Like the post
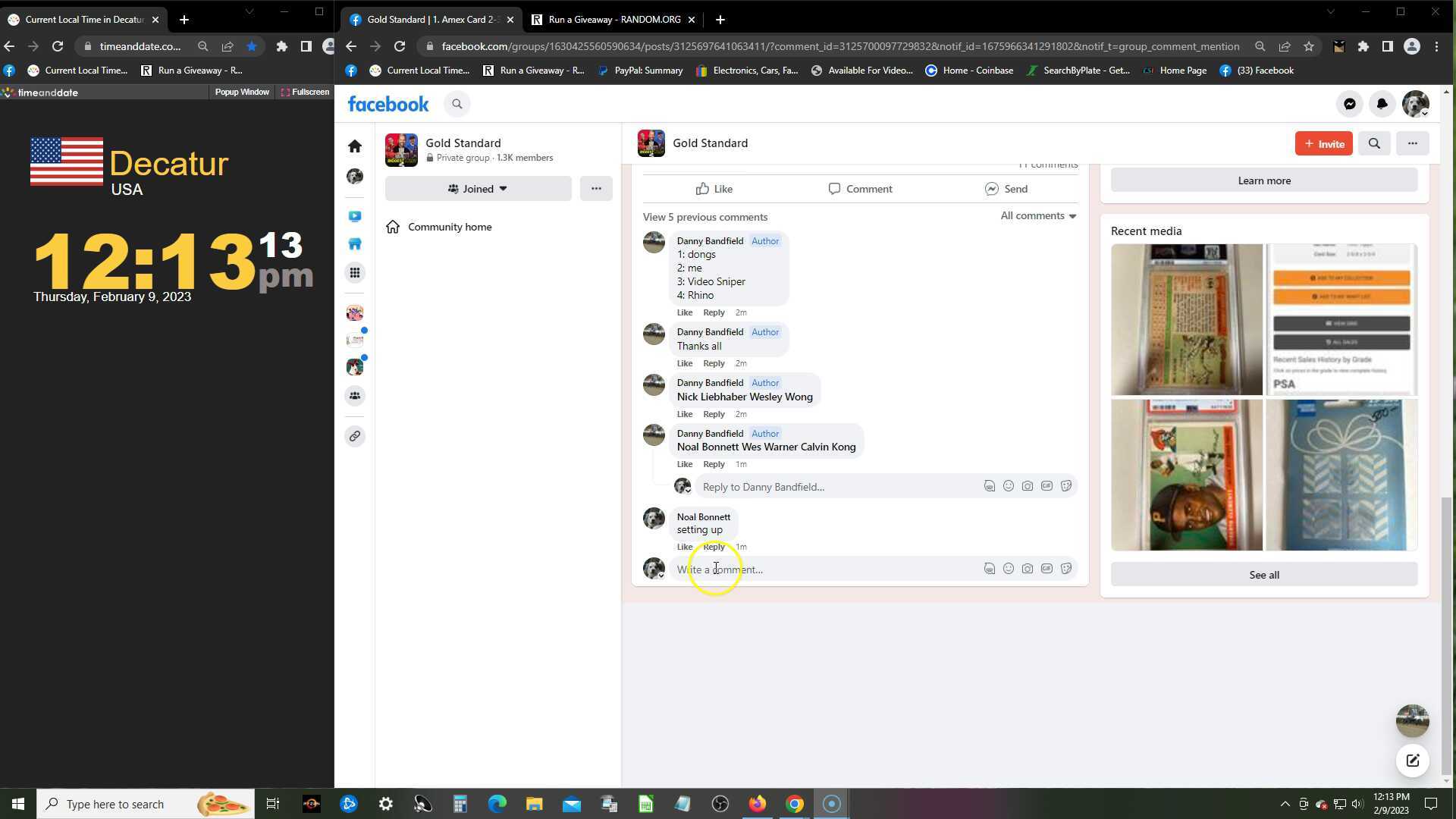Viewport: 1456px width, 819px height. pos(714,189)
